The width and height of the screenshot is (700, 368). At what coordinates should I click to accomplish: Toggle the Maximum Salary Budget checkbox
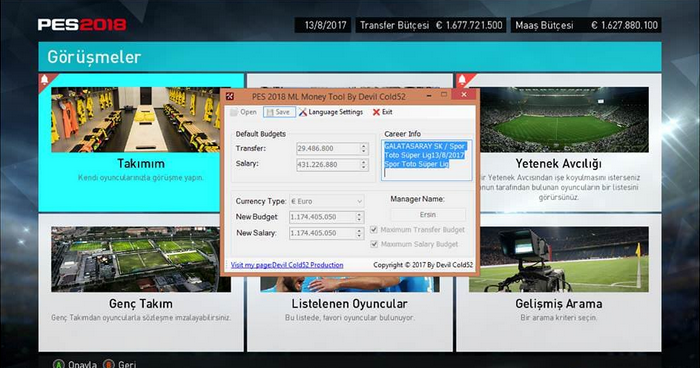point(374,244)
